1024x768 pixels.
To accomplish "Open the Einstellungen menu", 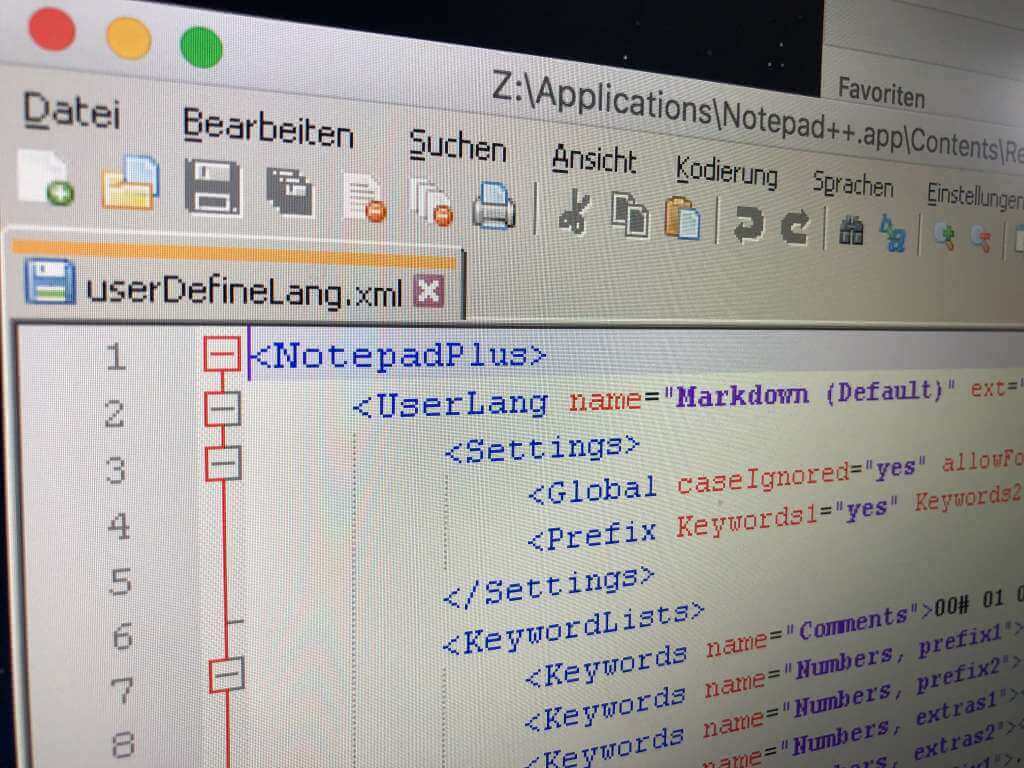I will 974,195.
